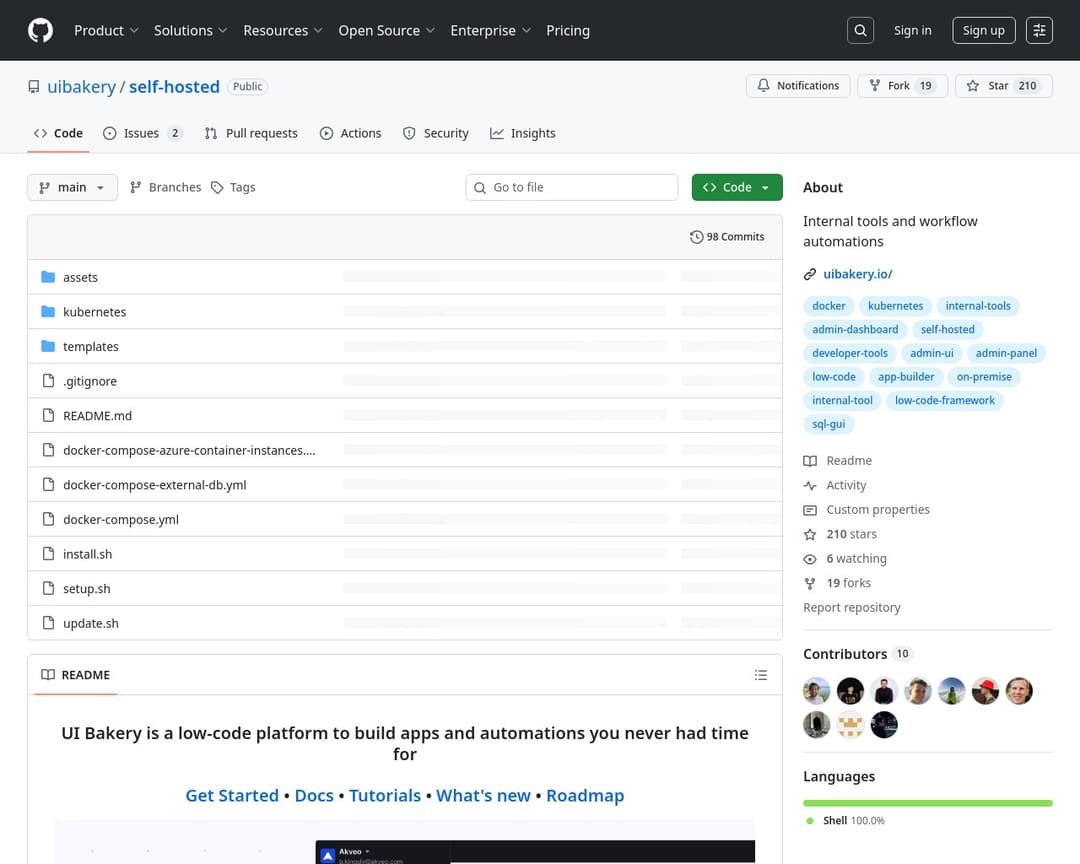Image resolution: width=1080 pixels, height=864 pixels.
Task: Click the Notifications bell button
Action: [798, 86]
